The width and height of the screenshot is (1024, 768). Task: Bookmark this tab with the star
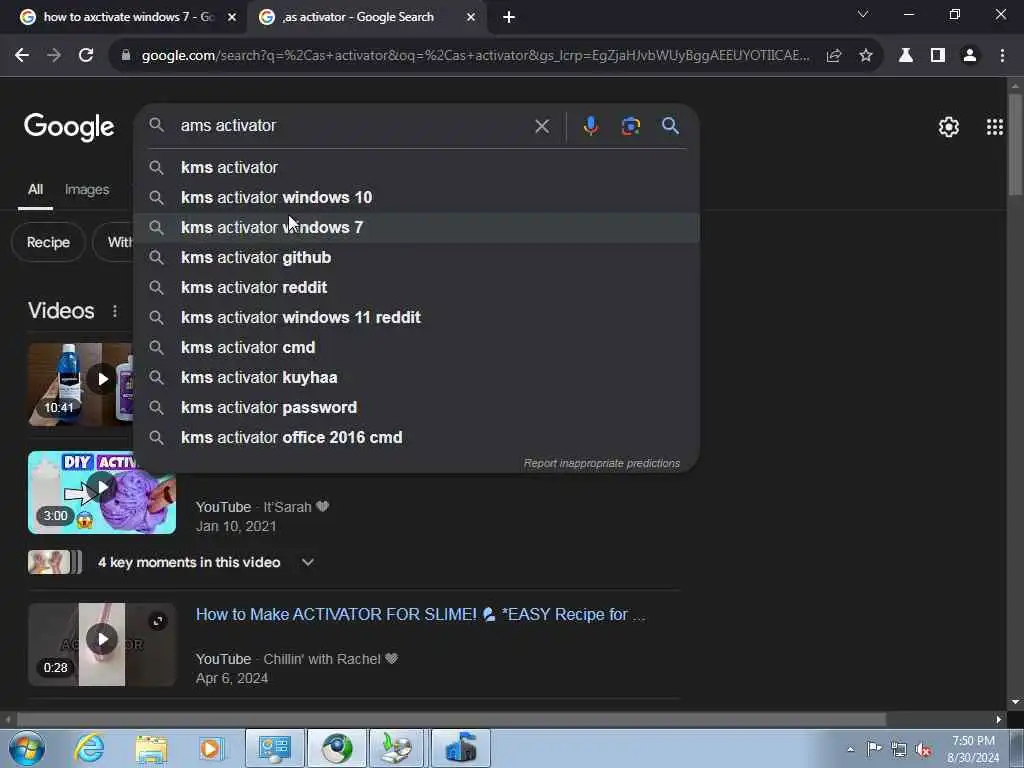point(866,56)
